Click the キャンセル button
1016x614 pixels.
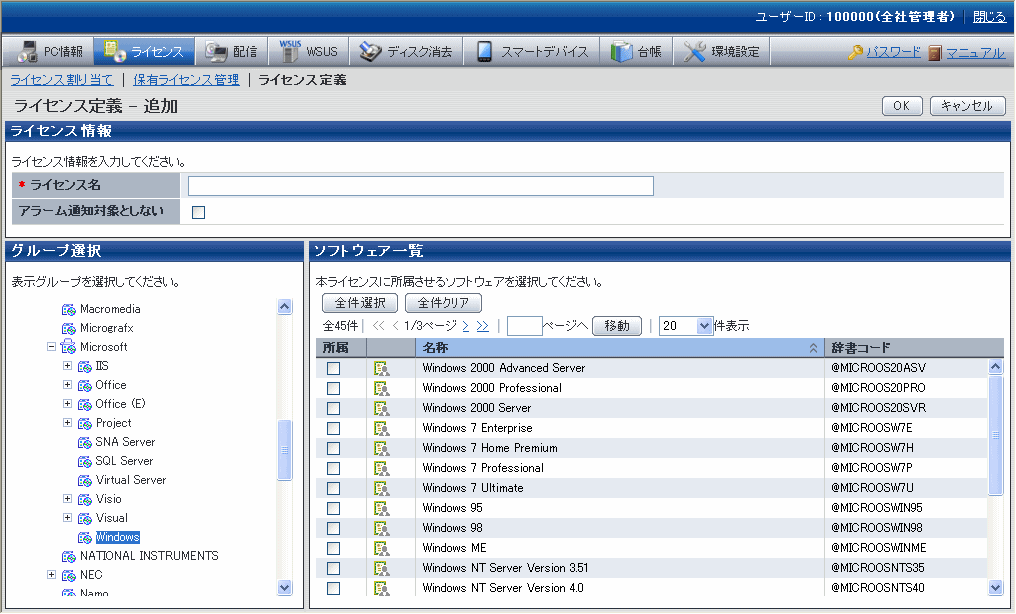pyautogui.click(x=967, y=106)
